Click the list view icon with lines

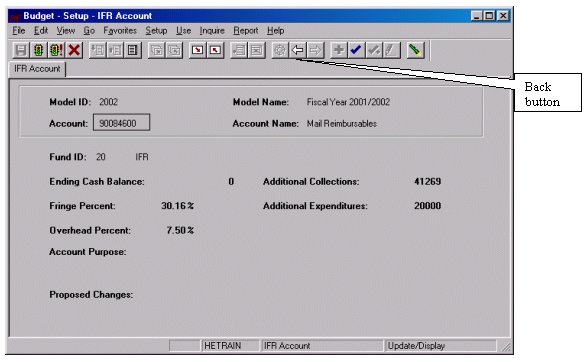point(133,50)
